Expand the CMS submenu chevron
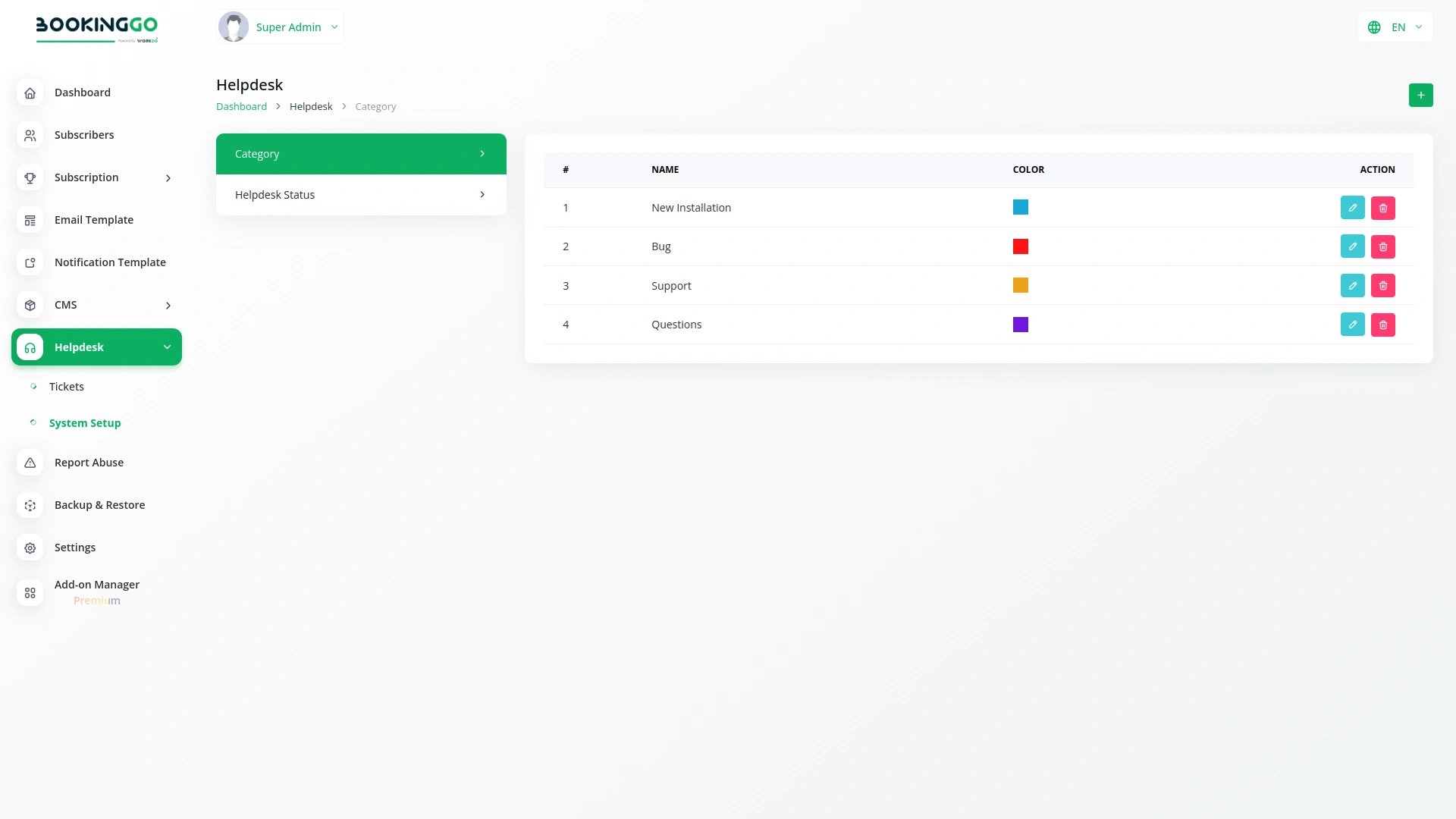The height and width of the screenshot is (819, 1456). click(168, 305)
